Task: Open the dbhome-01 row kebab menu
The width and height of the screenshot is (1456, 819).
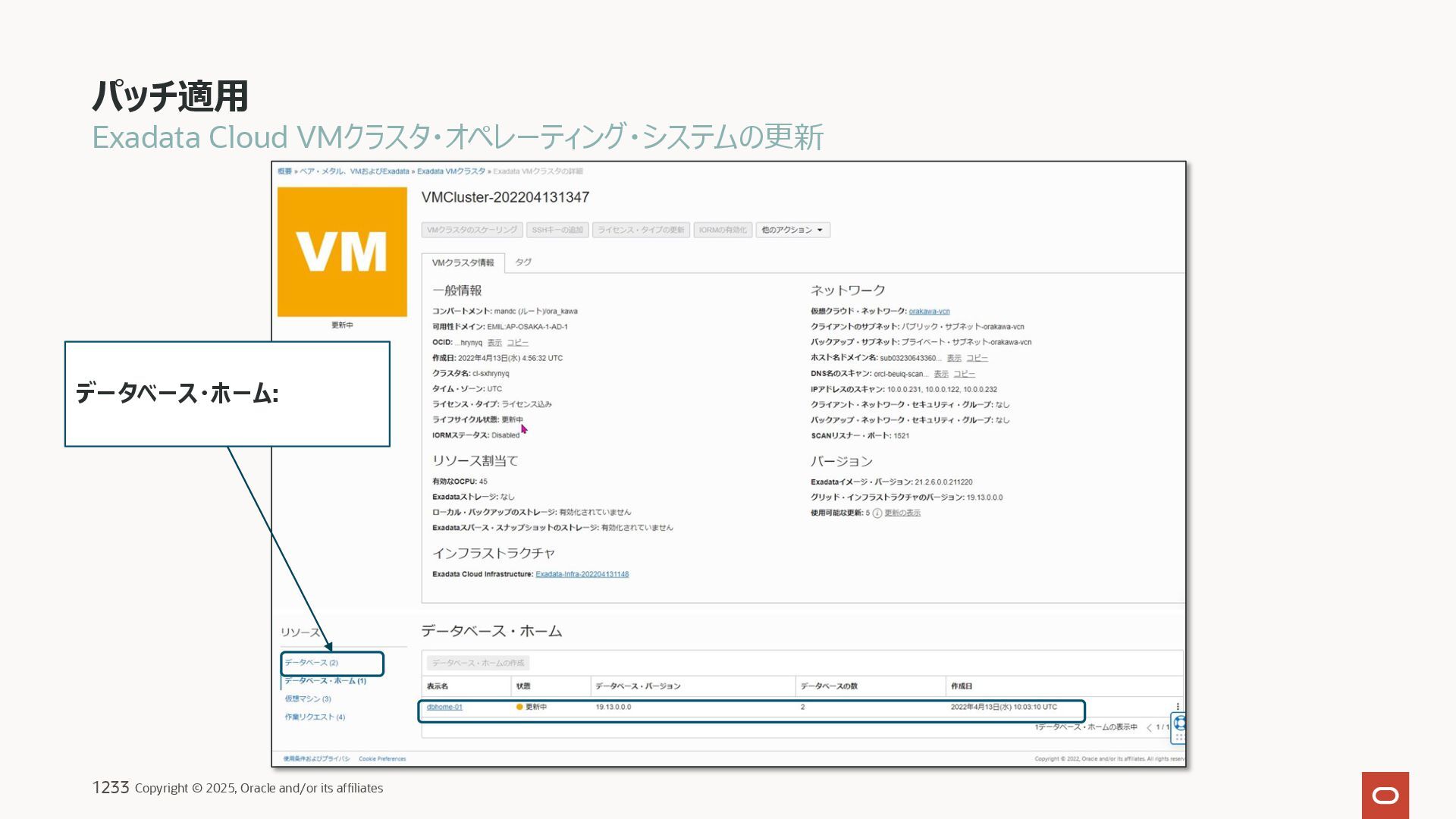Action: click(x=1177, y=707)
